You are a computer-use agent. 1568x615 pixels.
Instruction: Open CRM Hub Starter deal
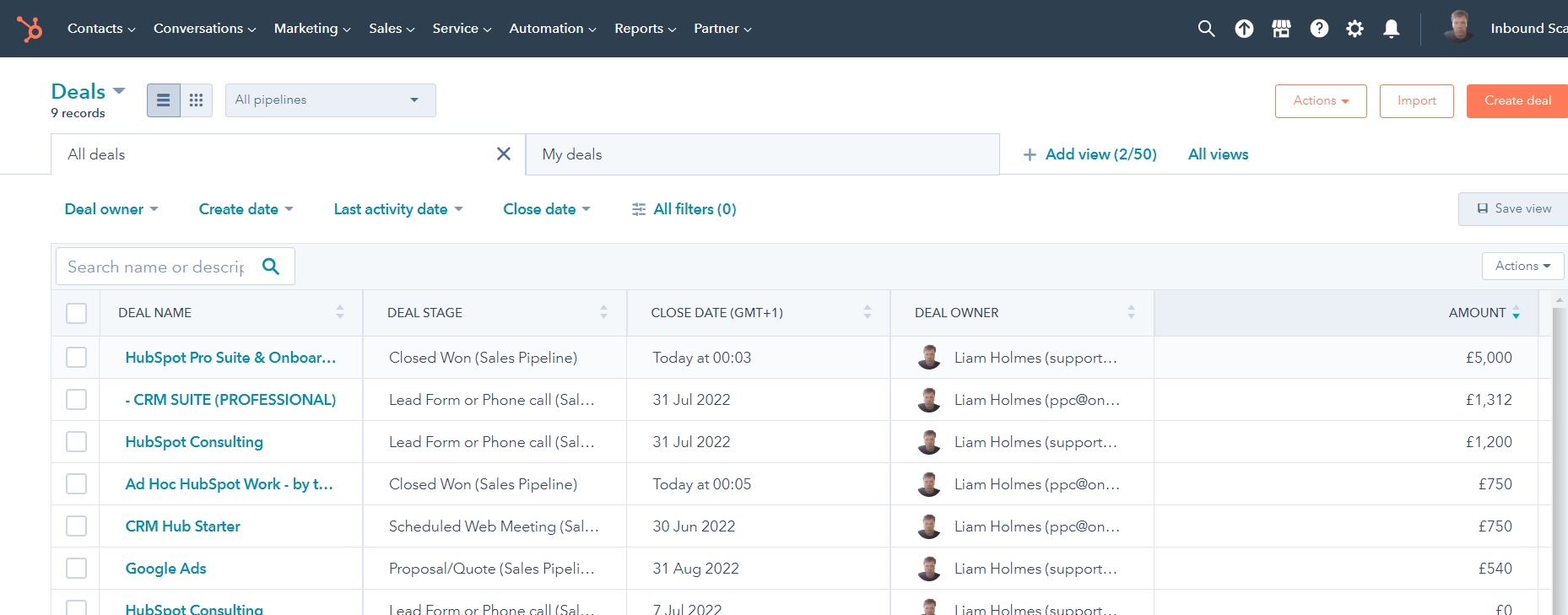click(182, 526)
